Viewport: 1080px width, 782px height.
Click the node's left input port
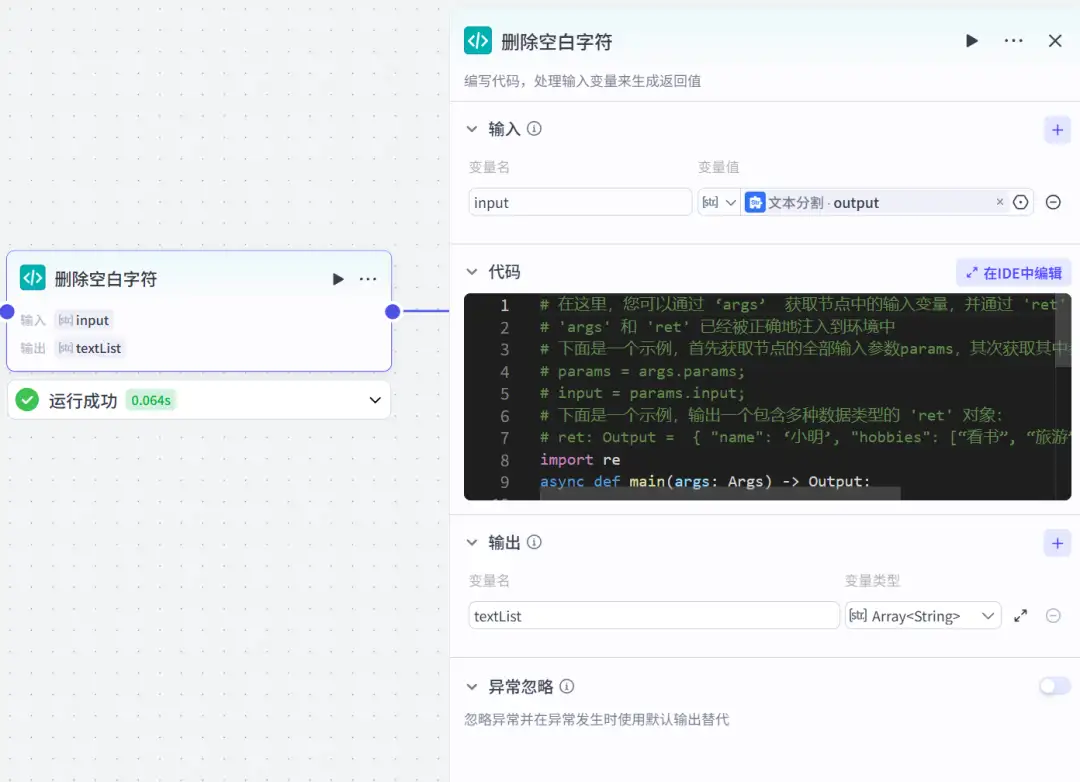[x=8, y=311]
